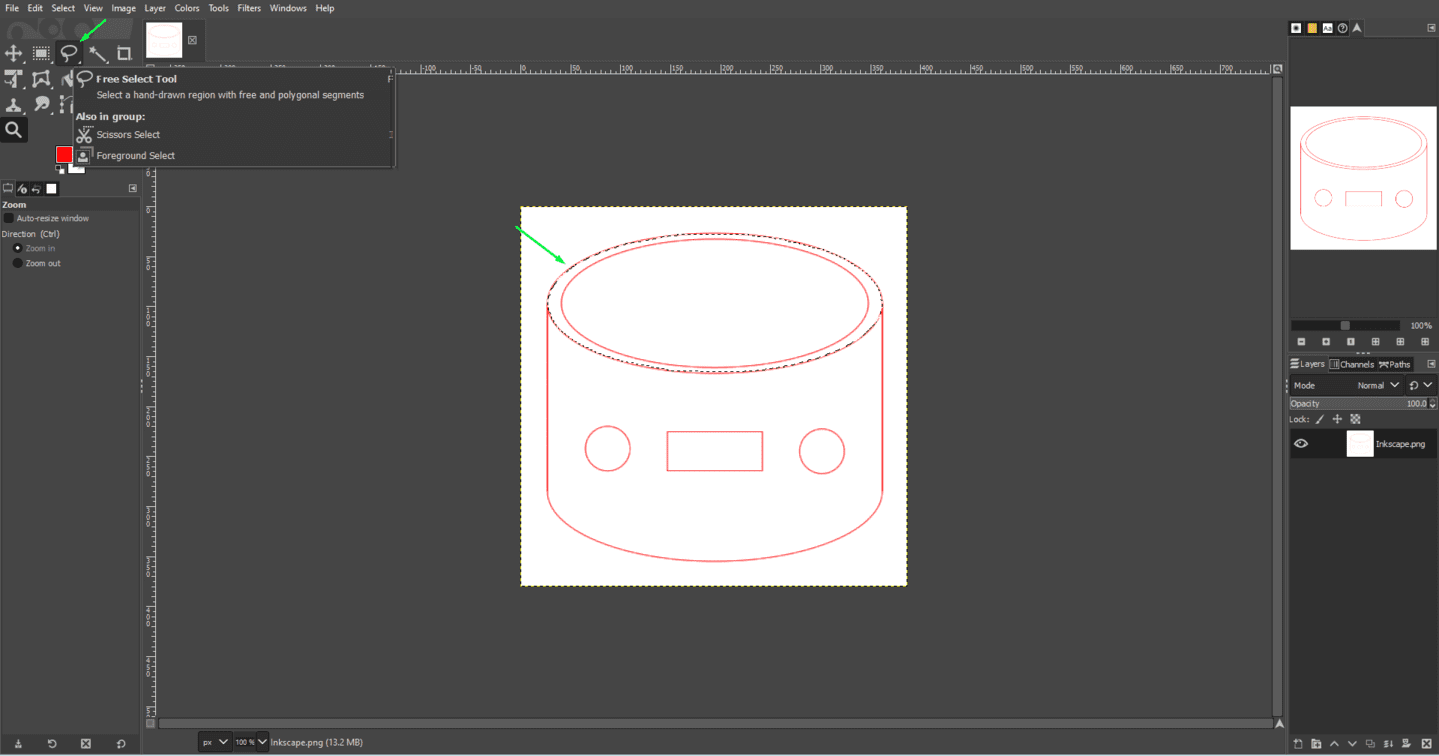Open the Filters menu
Viewport: 1439px width, 756px height.
[249, 8]
